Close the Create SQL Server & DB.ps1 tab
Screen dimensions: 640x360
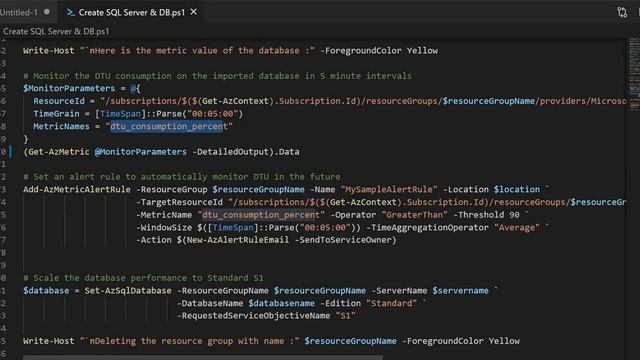(x=194, y=12)
